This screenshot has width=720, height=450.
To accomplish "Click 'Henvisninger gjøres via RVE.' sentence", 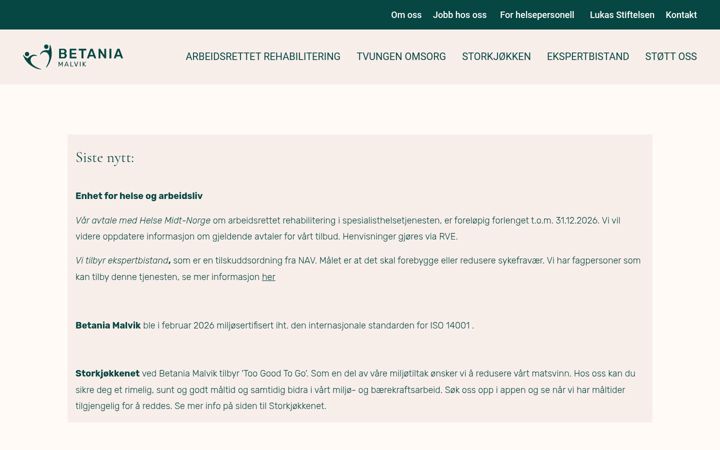I will (400, 237).
